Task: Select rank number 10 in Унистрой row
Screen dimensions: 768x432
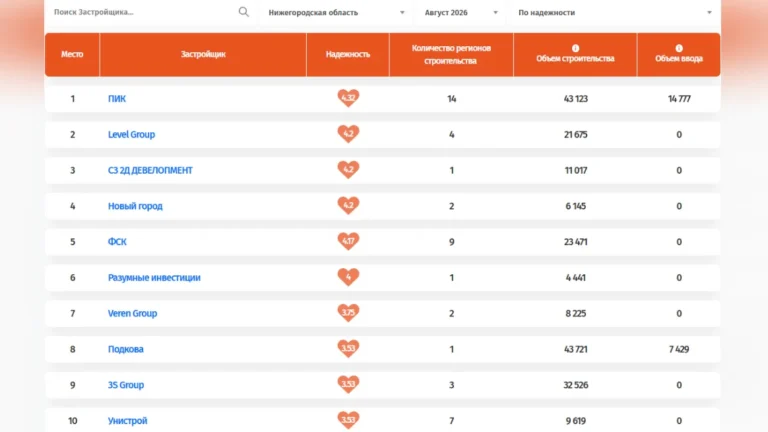Action: point(72,421)
